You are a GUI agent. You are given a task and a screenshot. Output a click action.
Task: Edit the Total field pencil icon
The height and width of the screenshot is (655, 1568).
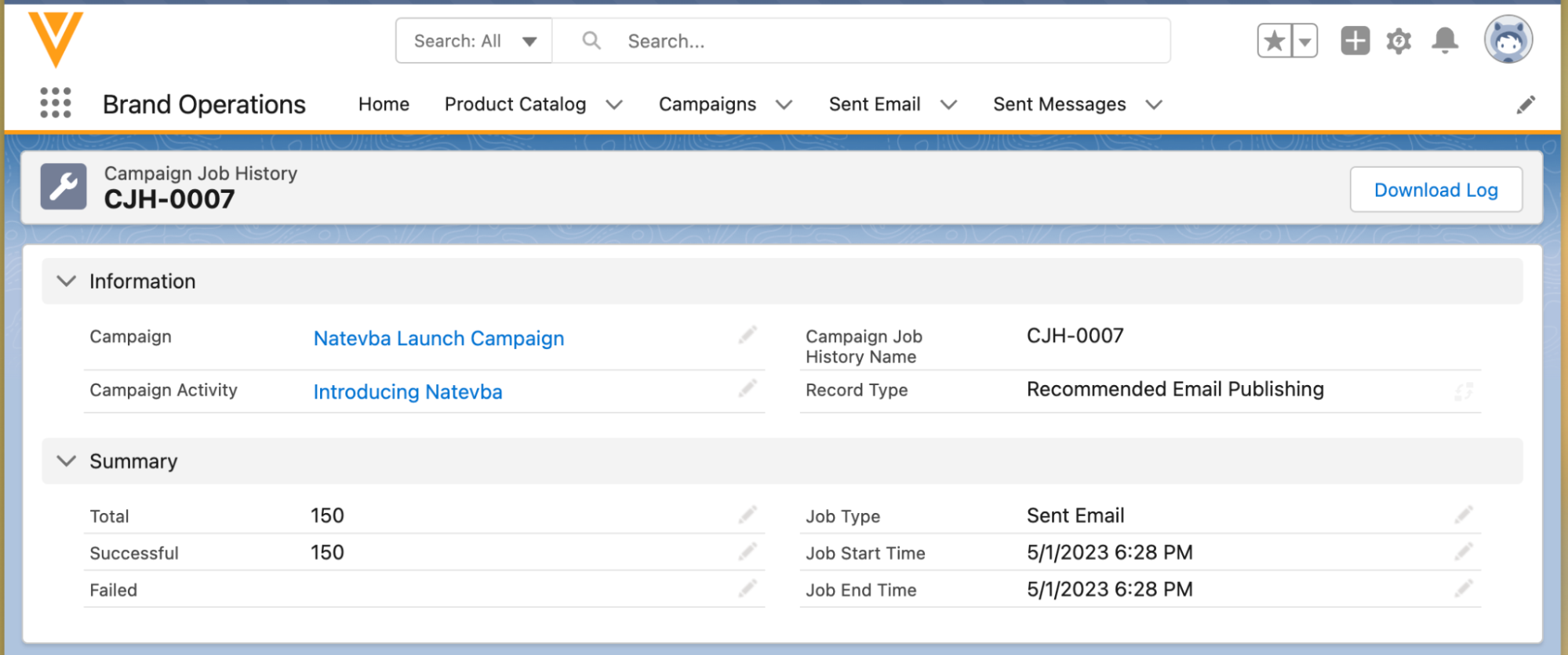(747, 515)
